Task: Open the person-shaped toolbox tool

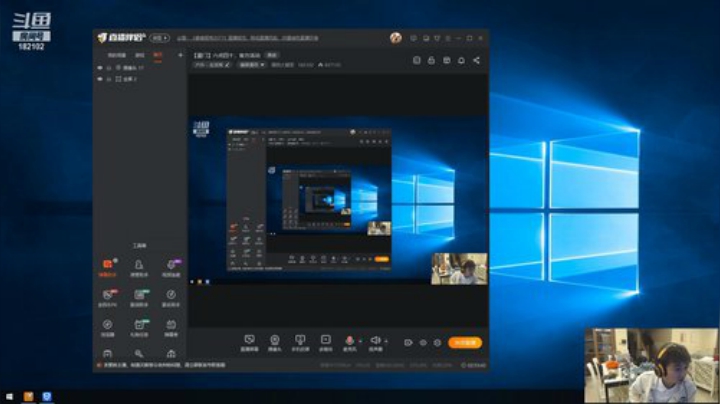Action: (x=139, y=267)
